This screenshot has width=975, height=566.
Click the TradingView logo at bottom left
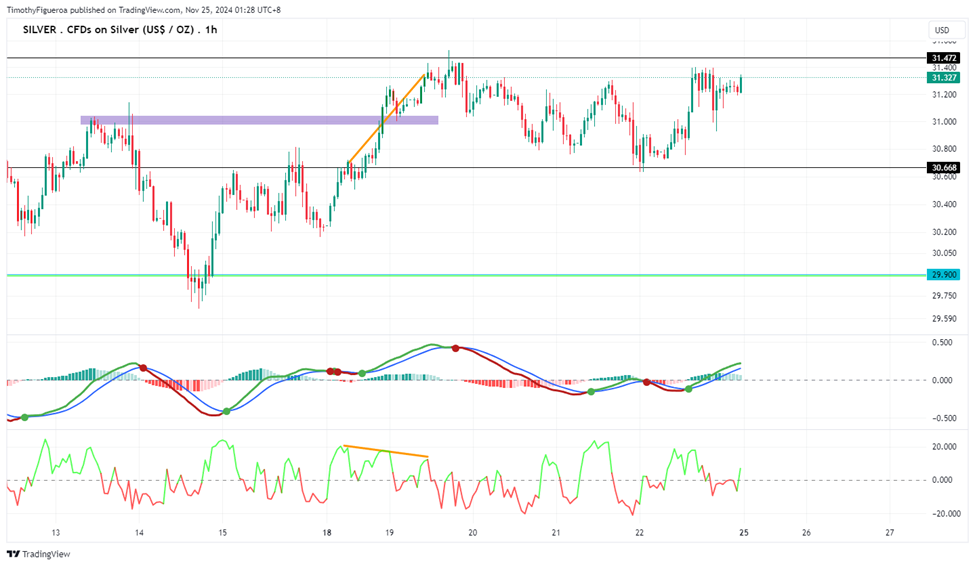click(39, 554)
